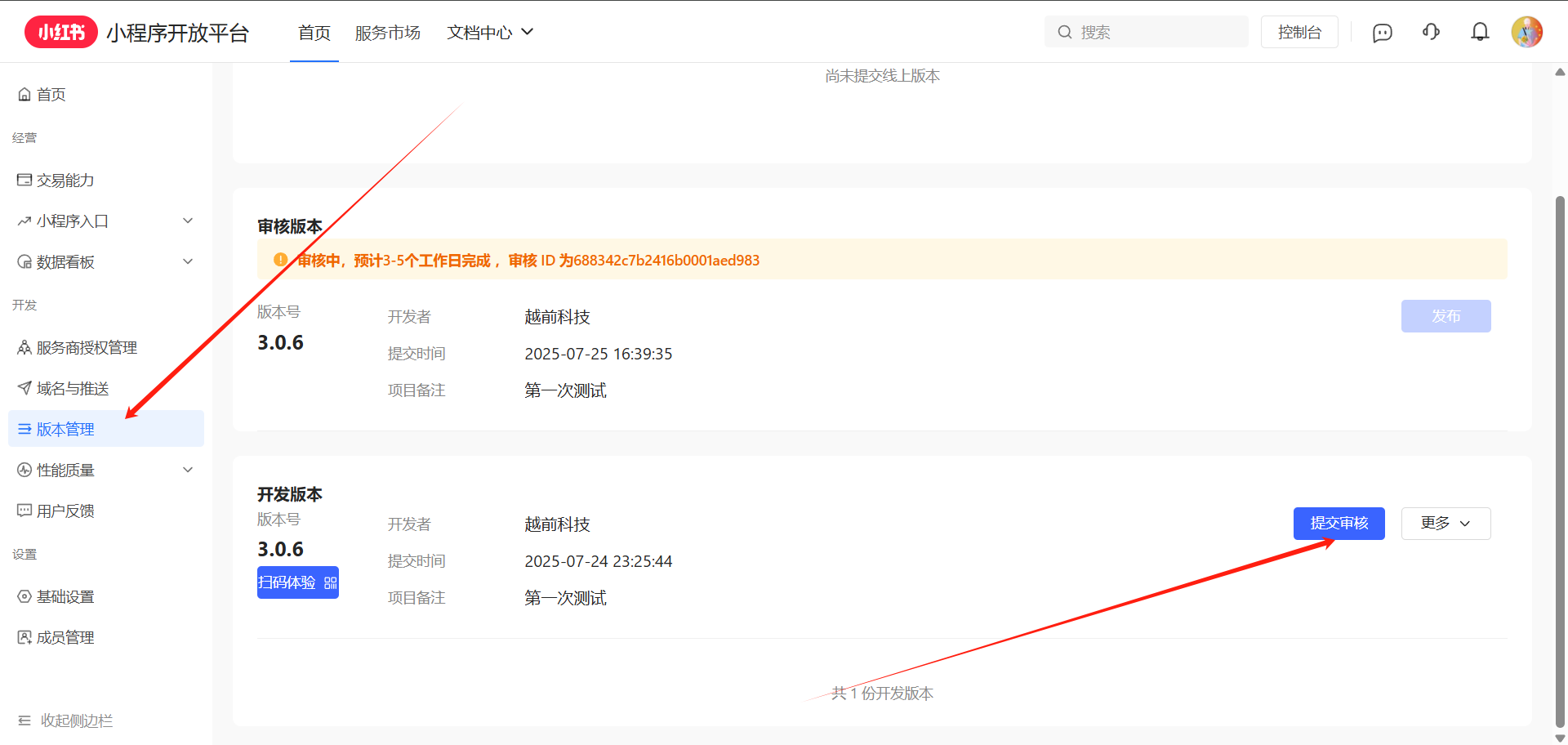Click the customer service headset icon

click(x=1431, y=32)
